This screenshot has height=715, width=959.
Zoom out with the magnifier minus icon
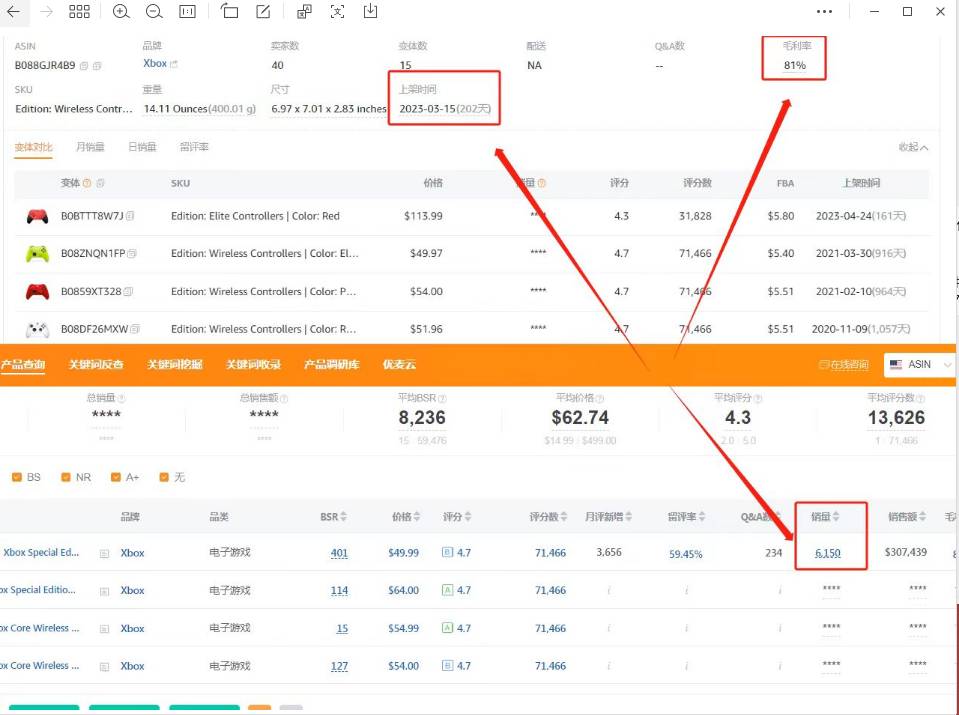[154, 12]
